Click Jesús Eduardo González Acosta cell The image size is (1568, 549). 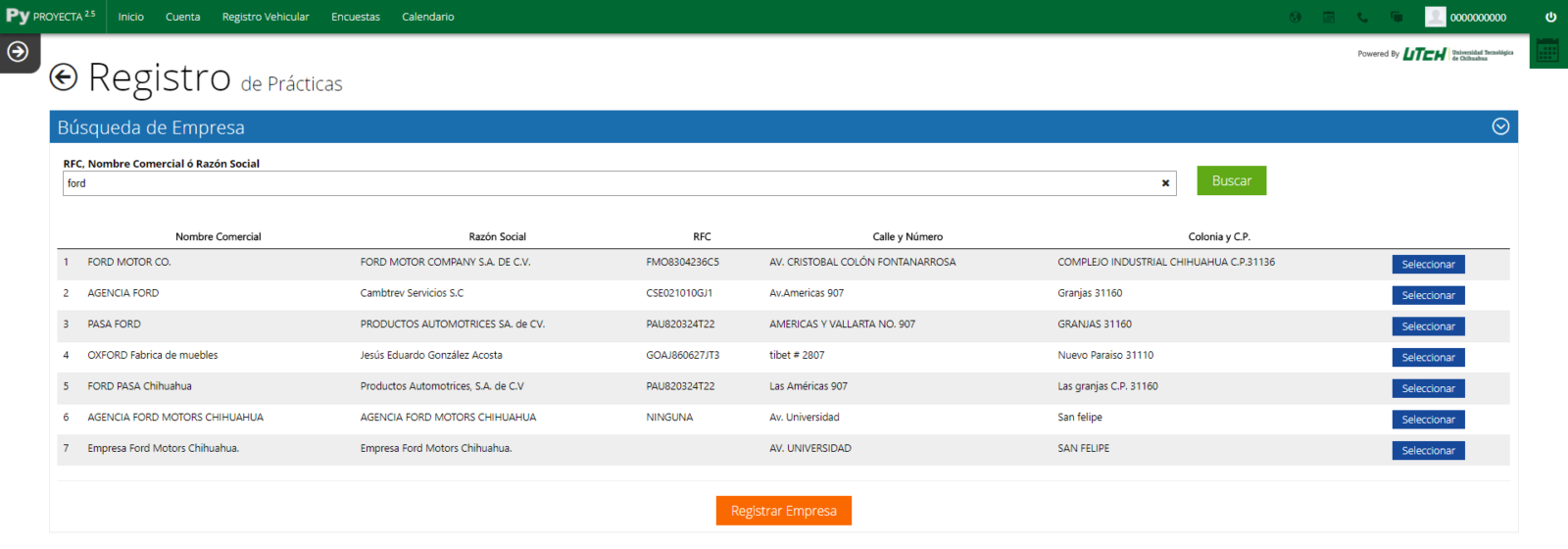431,355
